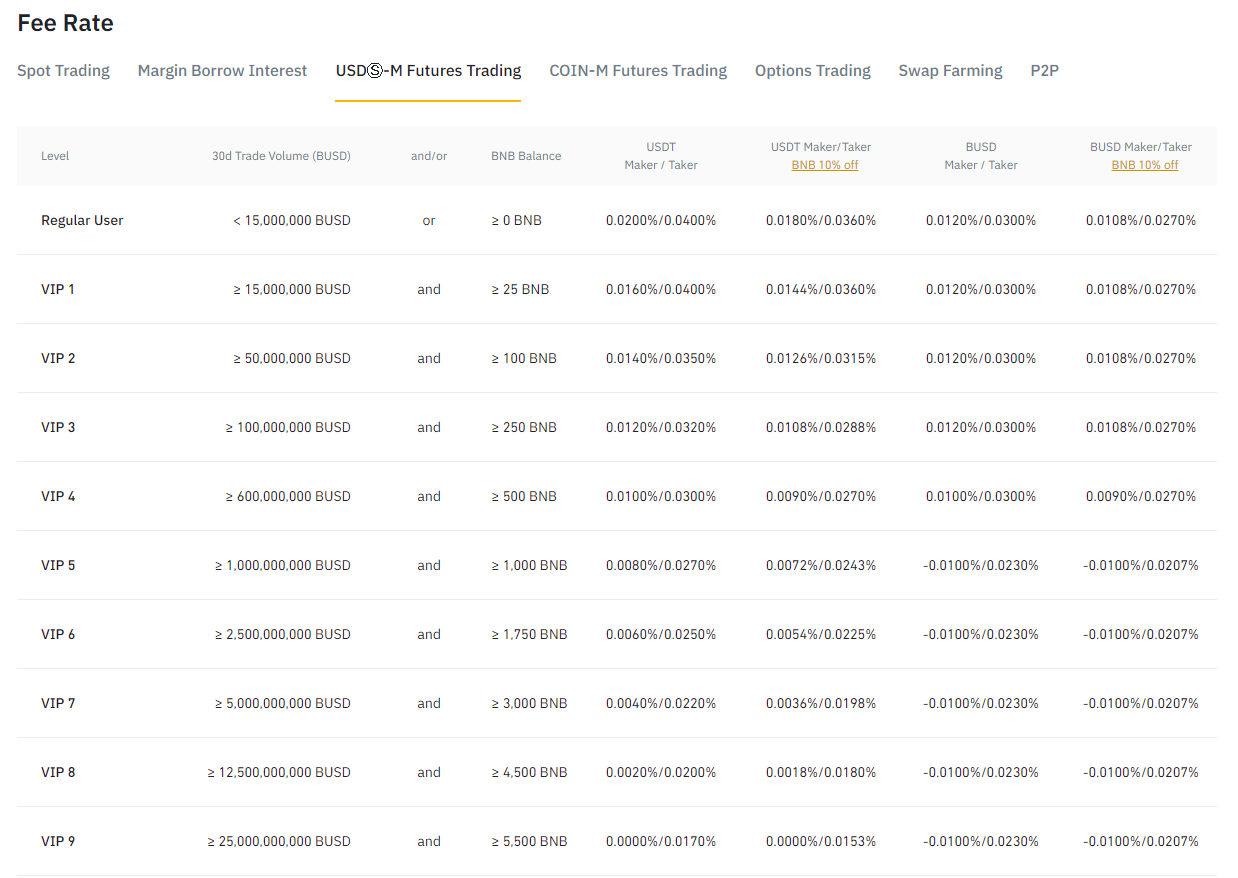This screenshot has height=878, width=1238.
Task: Click the 0.0200%/0.0400% USDT fee cell
Action: [661, 220]
